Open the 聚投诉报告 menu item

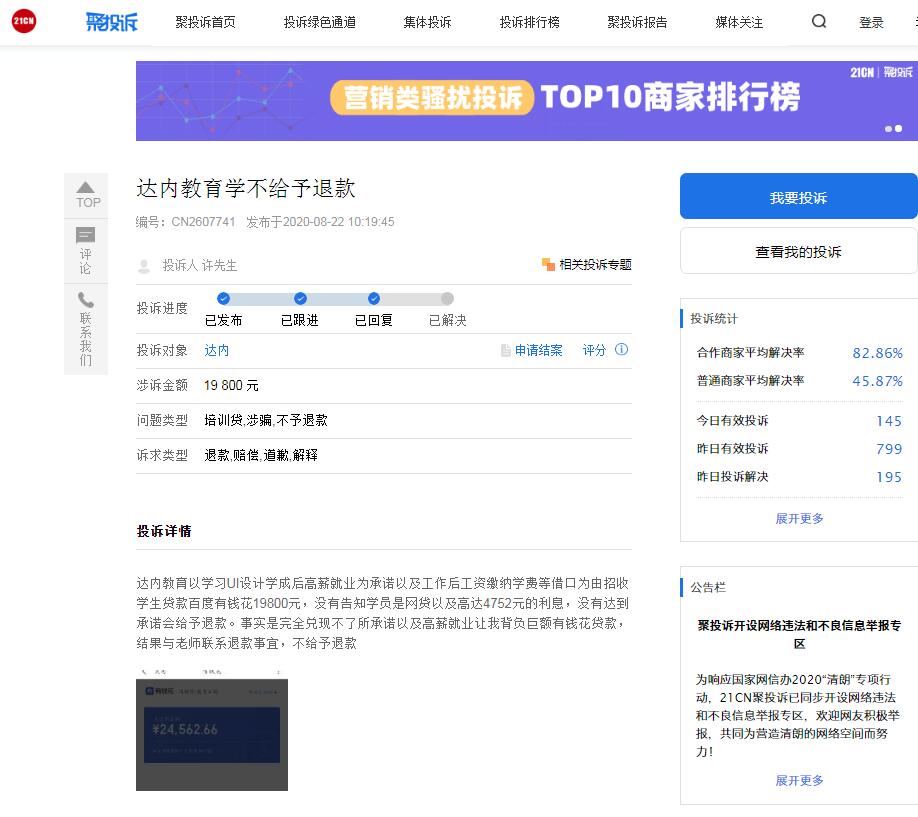tap(637, 22)
